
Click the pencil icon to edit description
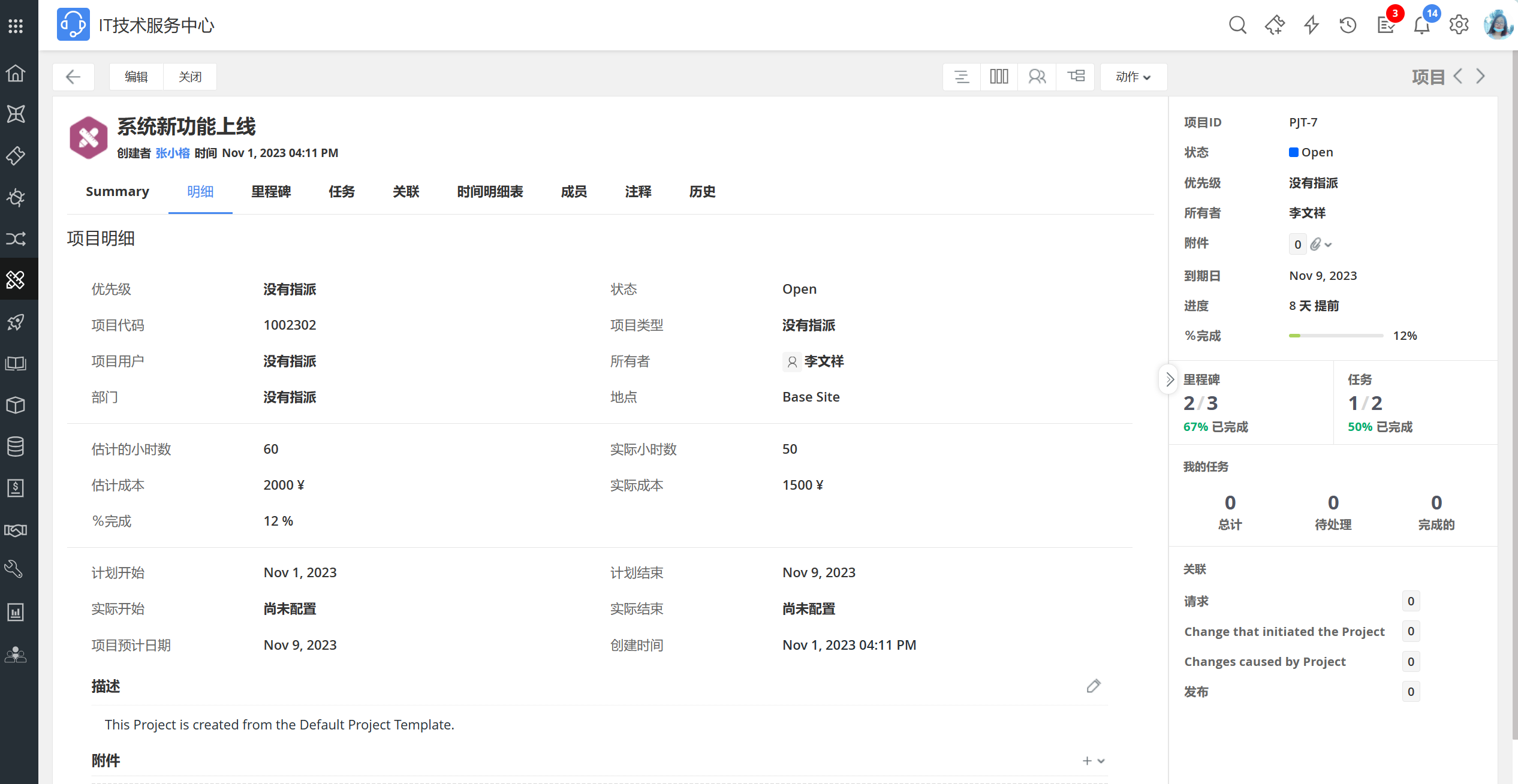(1094, 686)
